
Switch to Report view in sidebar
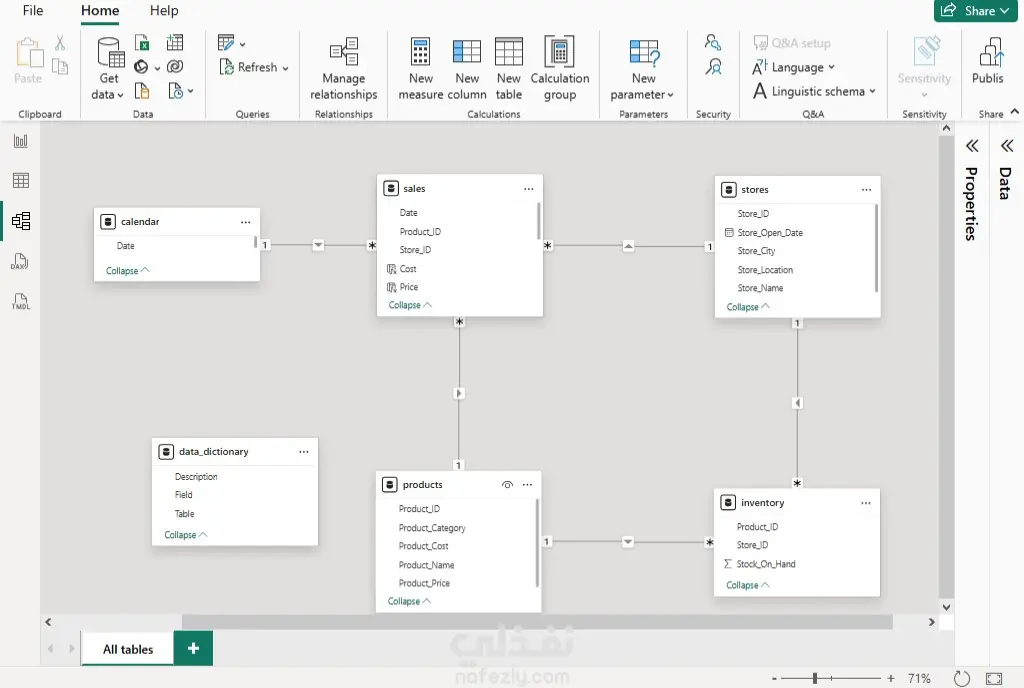(x=21, y=141)
